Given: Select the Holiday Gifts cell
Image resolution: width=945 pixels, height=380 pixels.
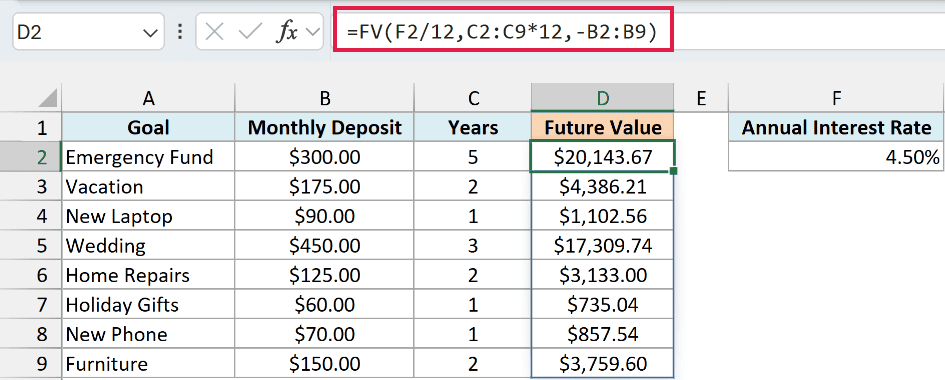Looking at the screenshot, I should [148, 305].
